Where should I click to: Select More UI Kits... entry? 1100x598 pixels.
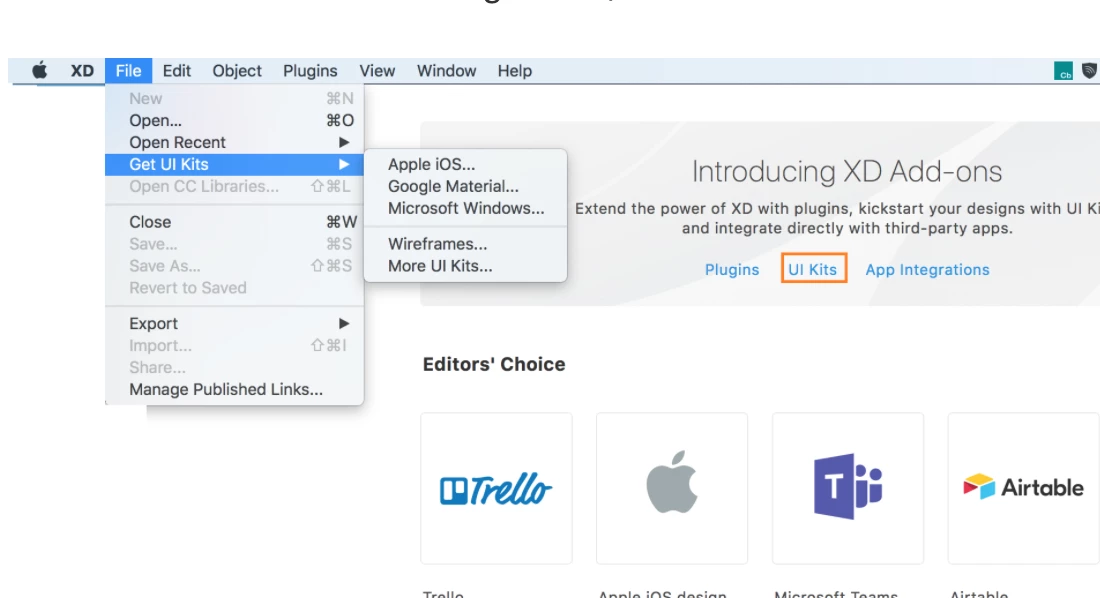point(465,266)
